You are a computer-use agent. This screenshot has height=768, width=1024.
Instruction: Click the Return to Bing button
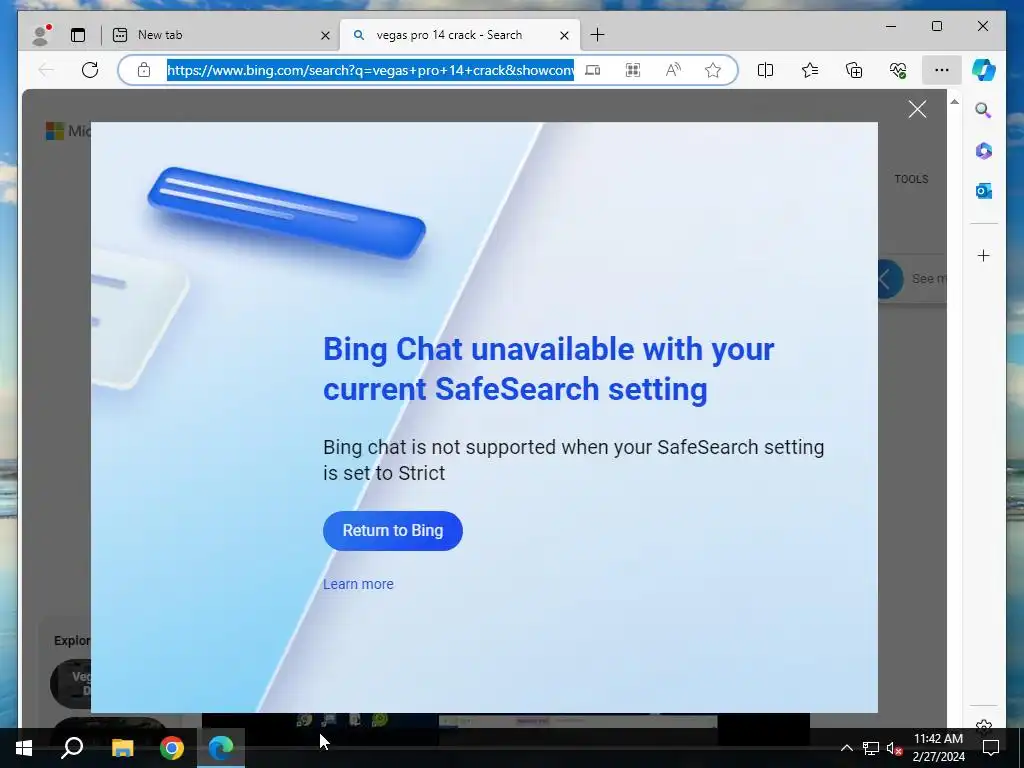[392, 530]
